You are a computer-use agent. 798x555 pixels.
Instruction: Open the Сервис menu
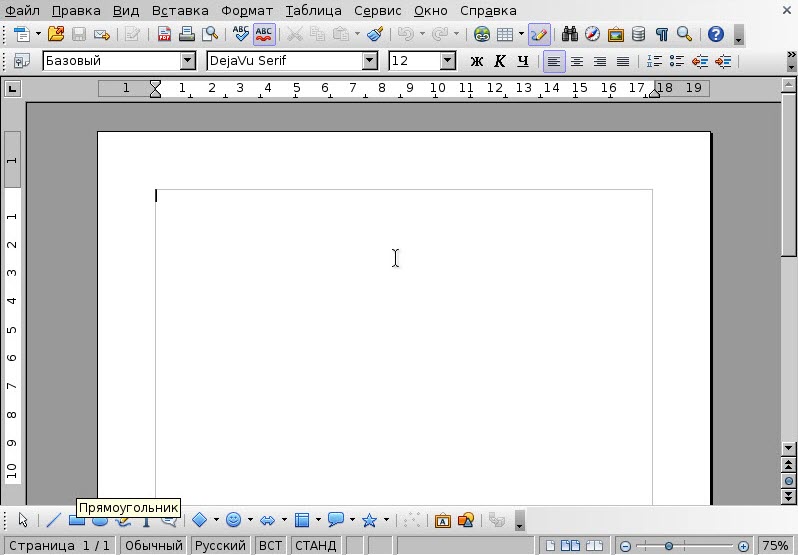tap(378, 11)
